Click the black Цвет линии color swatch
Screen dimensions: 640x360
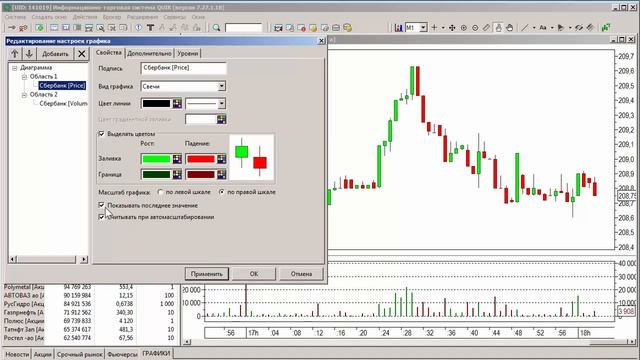point(156,103)
